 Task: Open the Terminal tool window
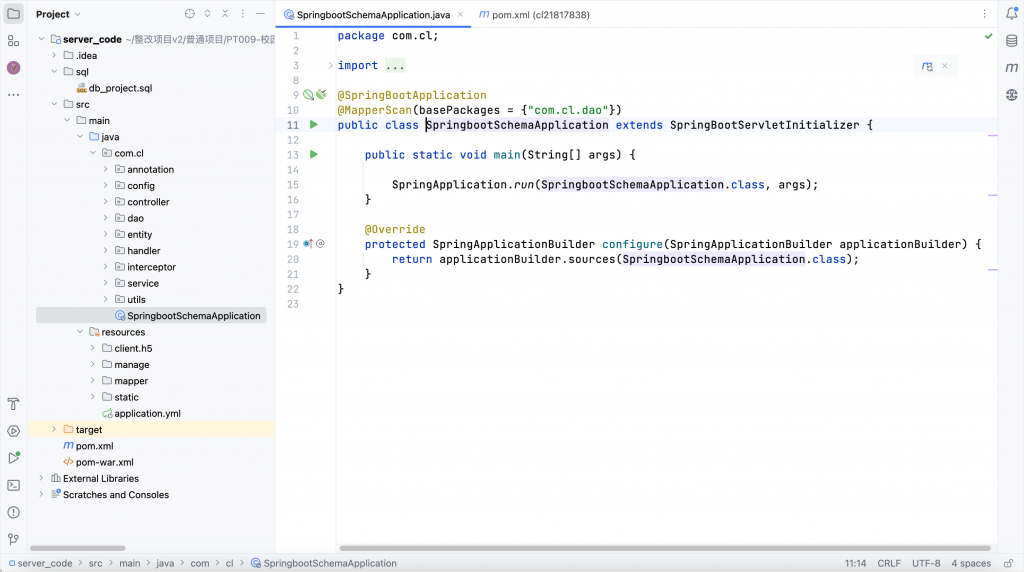13,485
